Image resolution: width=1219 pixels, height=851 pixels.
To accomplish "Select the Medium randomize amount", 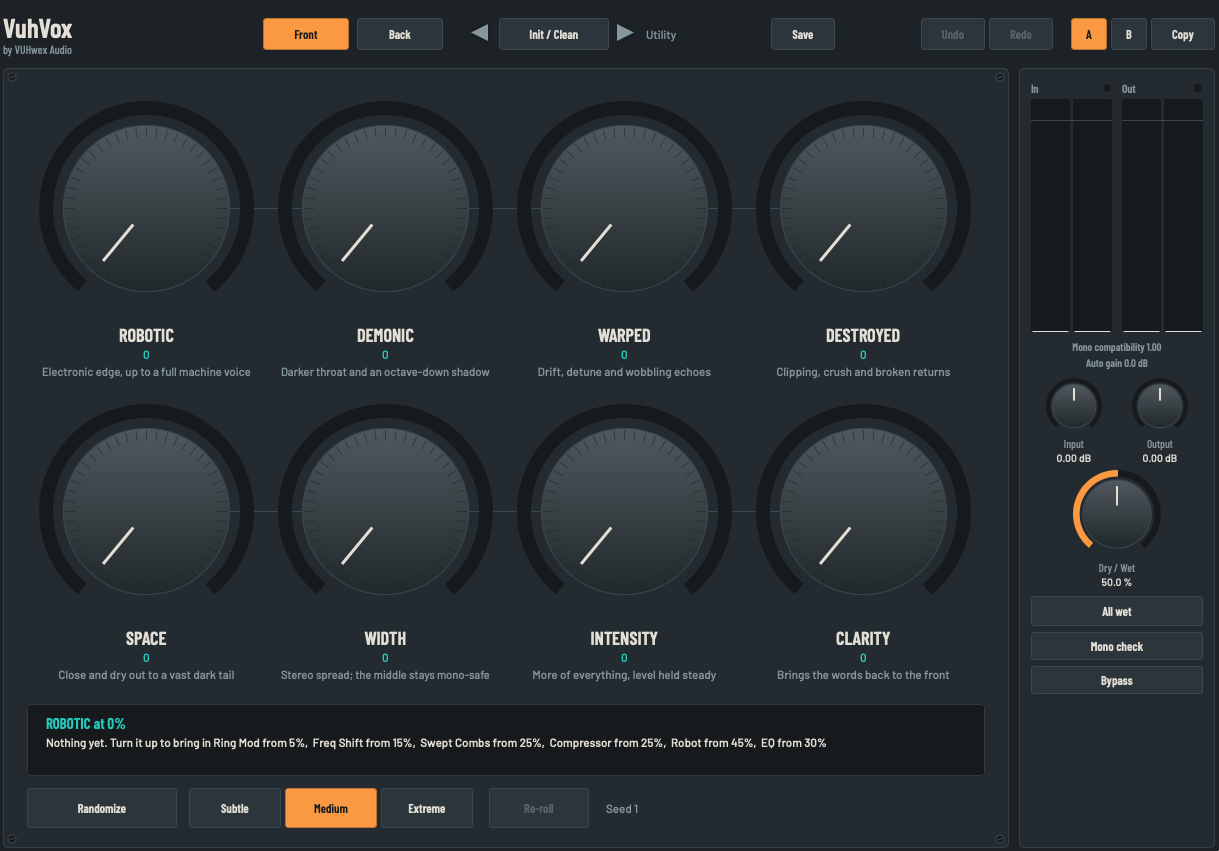I will click(x=331, y=808).
